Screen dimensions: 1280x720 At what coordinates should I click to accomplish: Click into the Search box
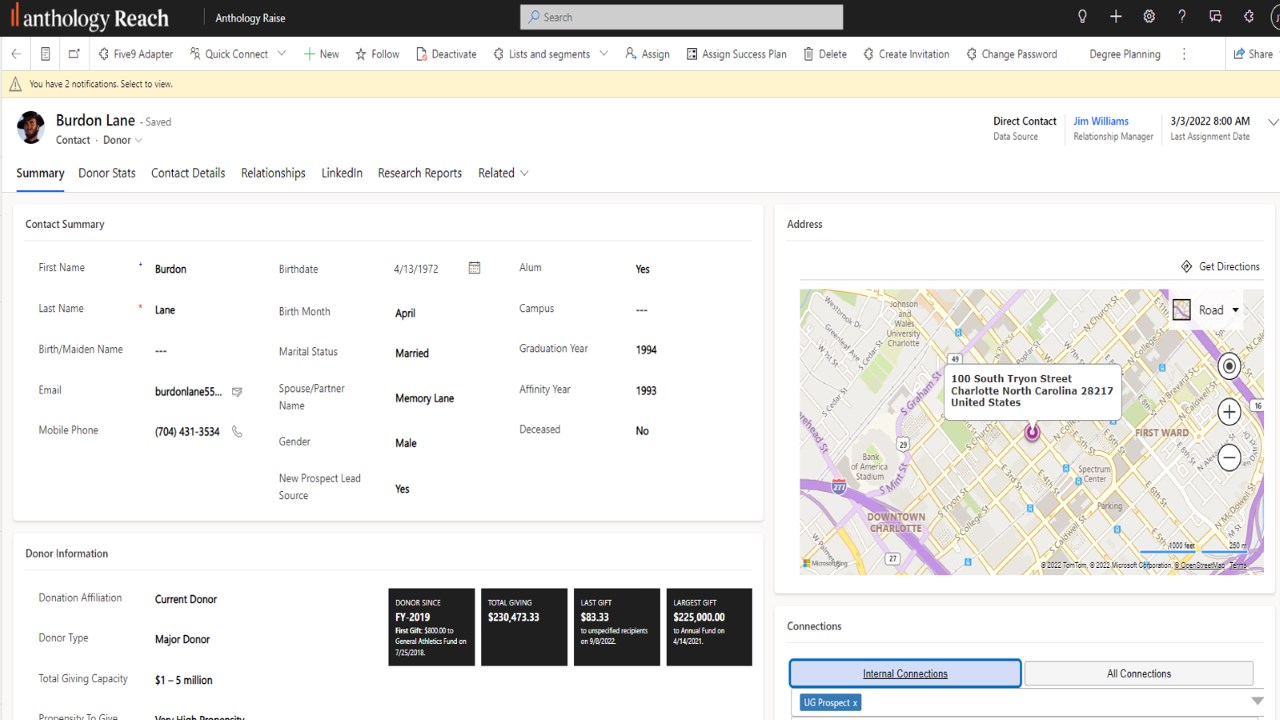point(681,17)
